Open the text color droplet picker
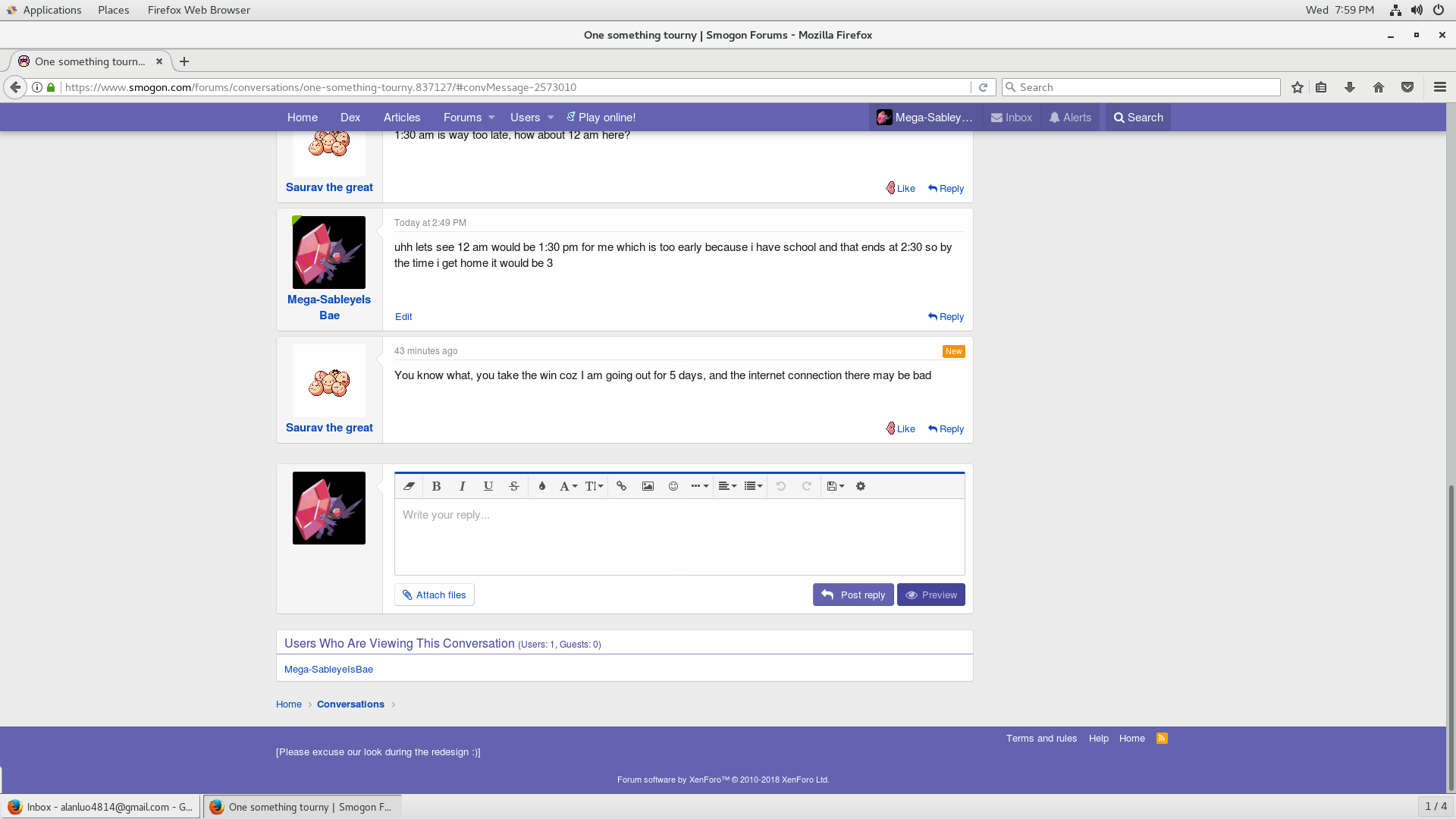Viewport: 1456px width, 819px height. pos(541,486)
